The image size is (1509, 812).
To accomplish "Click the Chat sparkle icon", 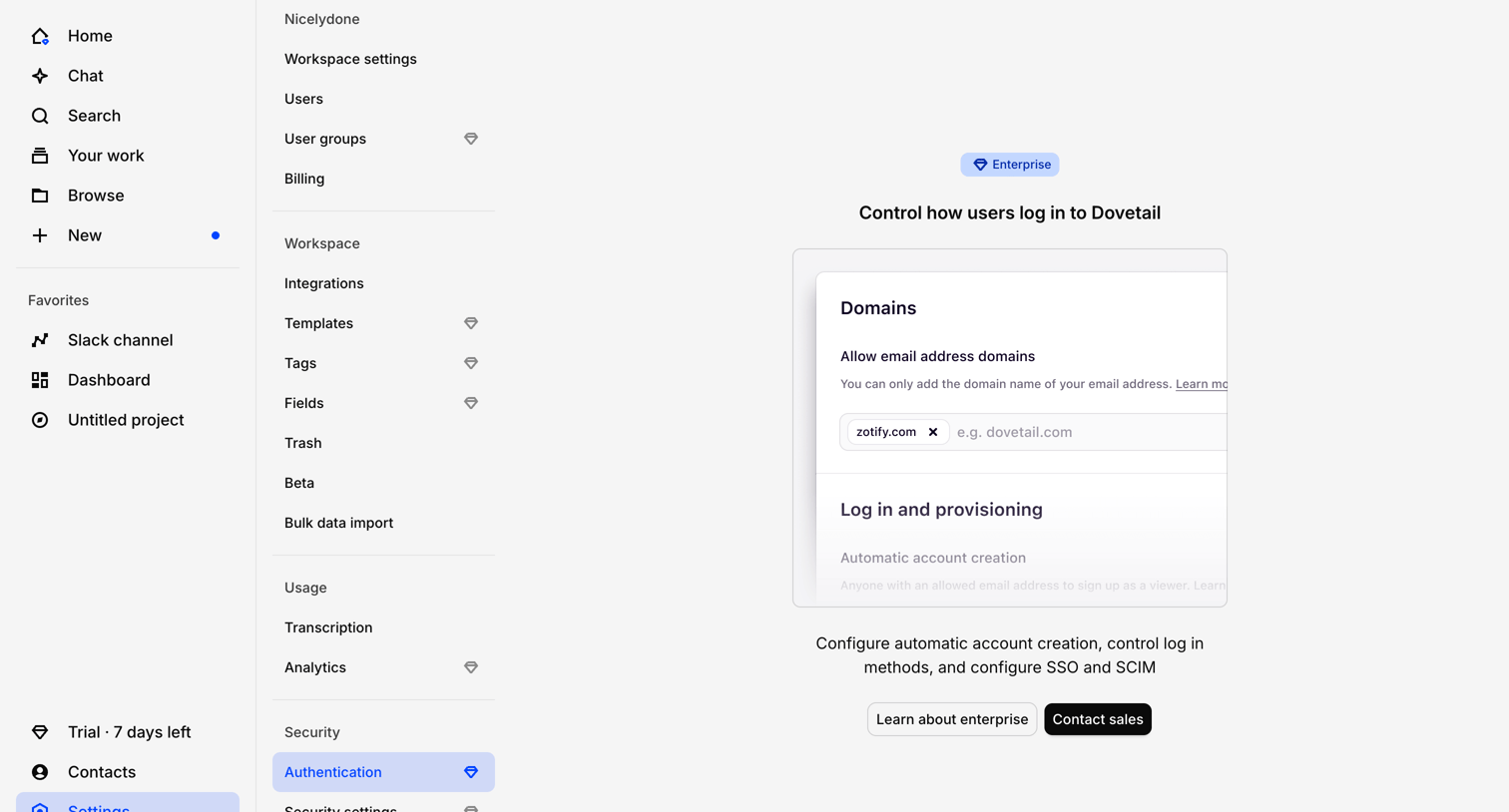I will click(x=40, y=76).
